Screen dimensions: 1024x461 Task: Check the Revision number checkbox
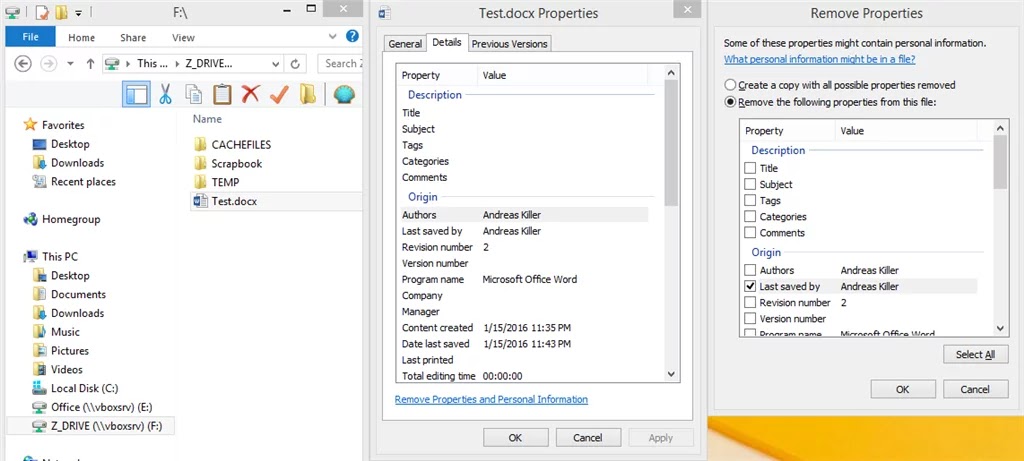click(x=750, y=302)
